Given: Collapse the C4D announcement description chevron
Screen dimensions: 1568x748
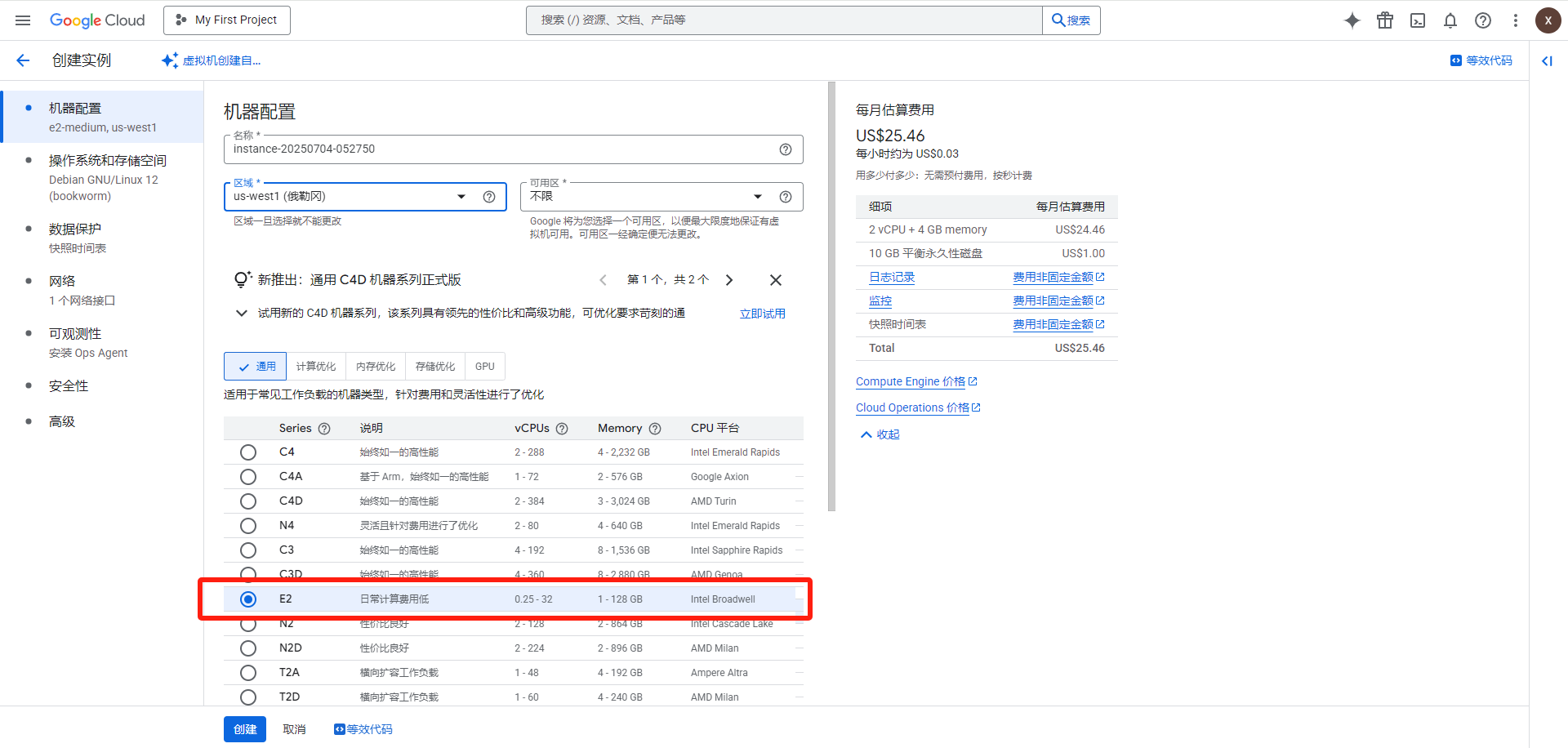Looking at the screenshot, I should [242, 314].
